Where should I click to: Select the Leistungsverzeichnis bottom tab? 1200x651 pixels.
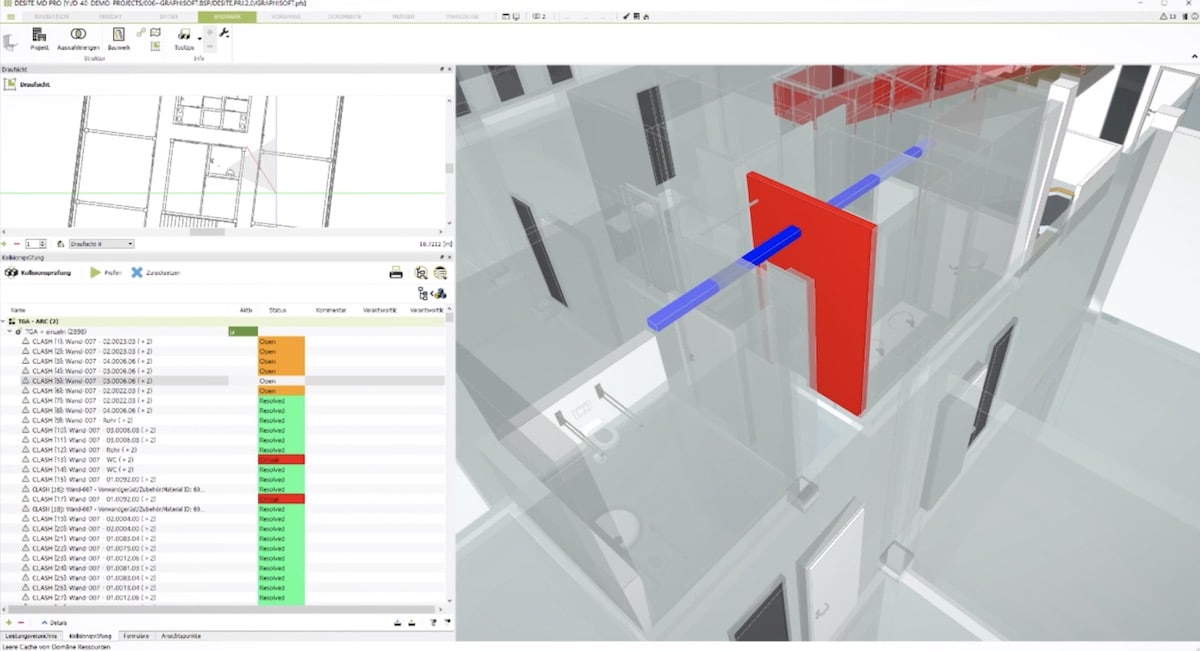tap(31, 636)
